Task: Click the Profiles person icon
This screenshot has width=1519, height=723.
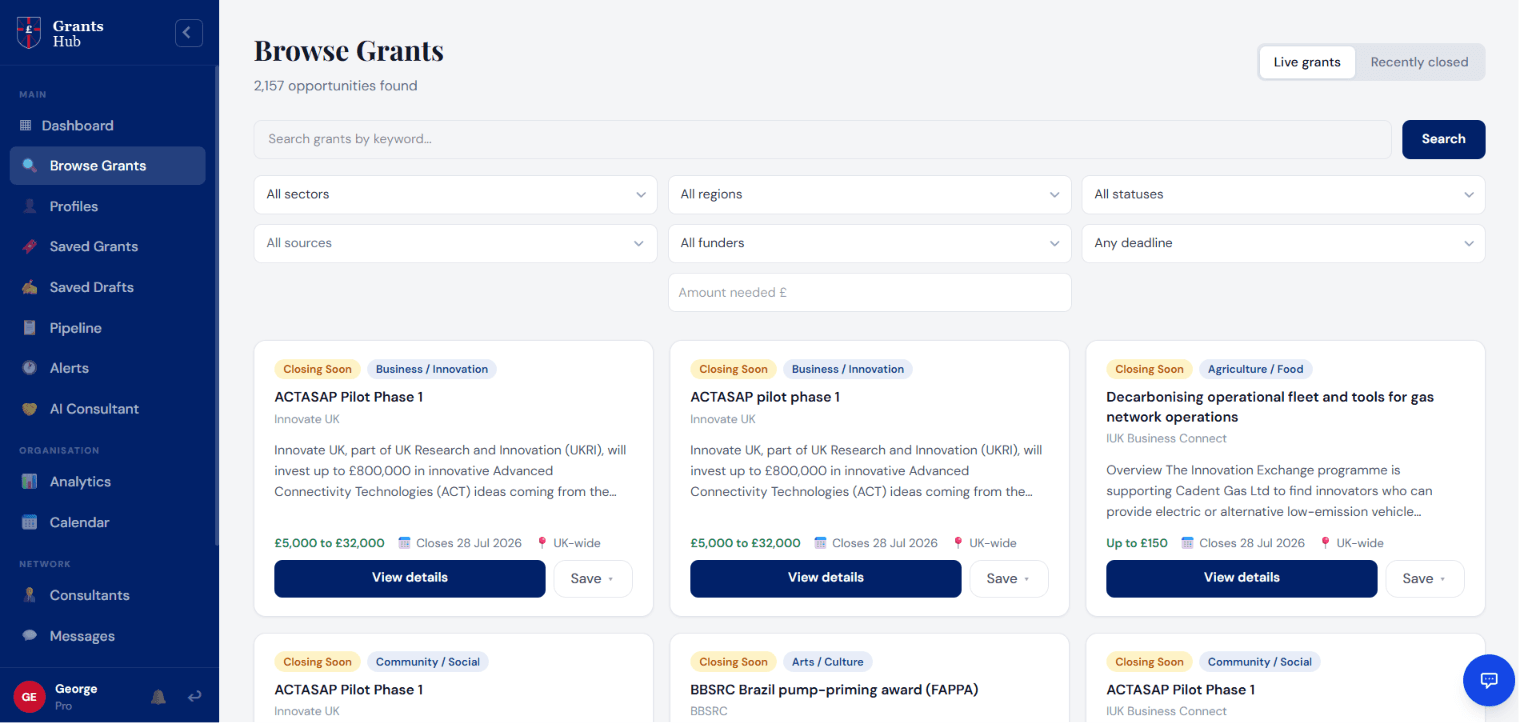Action: (x=30, y=206)
